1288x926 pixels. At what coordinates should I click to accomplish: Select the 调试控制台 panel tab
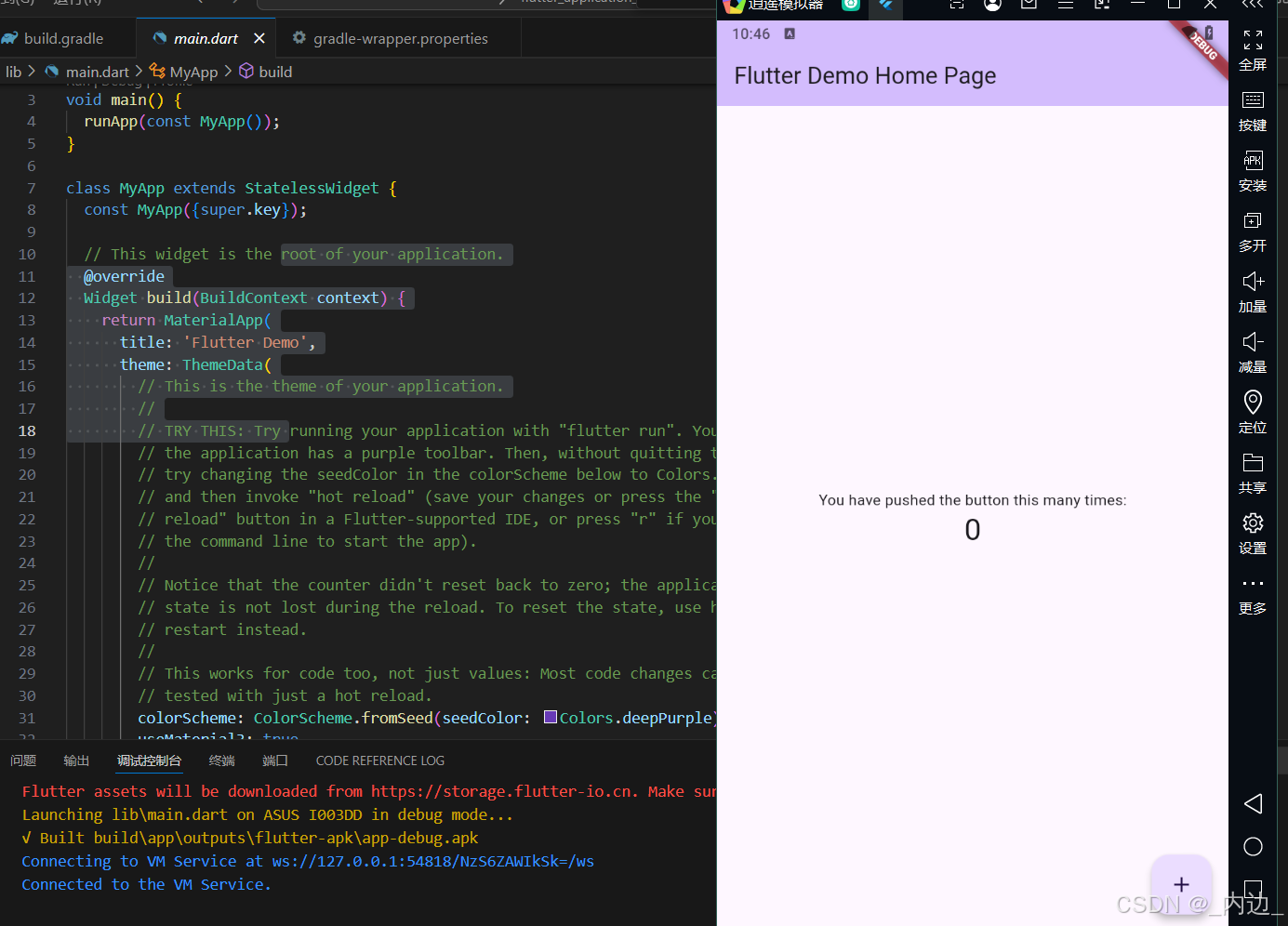(x=149, y=761)
